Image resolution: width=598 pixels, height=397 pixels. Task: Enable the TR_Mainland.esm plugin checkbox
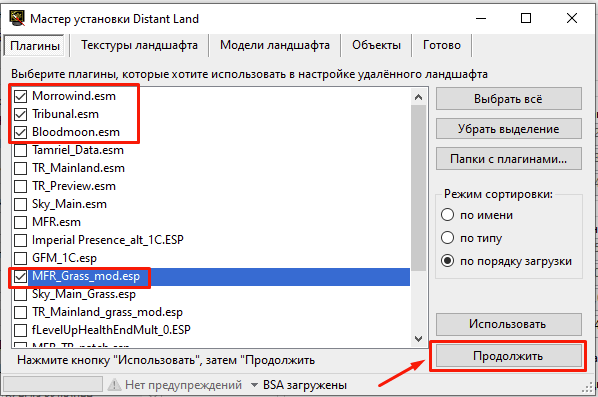click(x=20, y=168)
